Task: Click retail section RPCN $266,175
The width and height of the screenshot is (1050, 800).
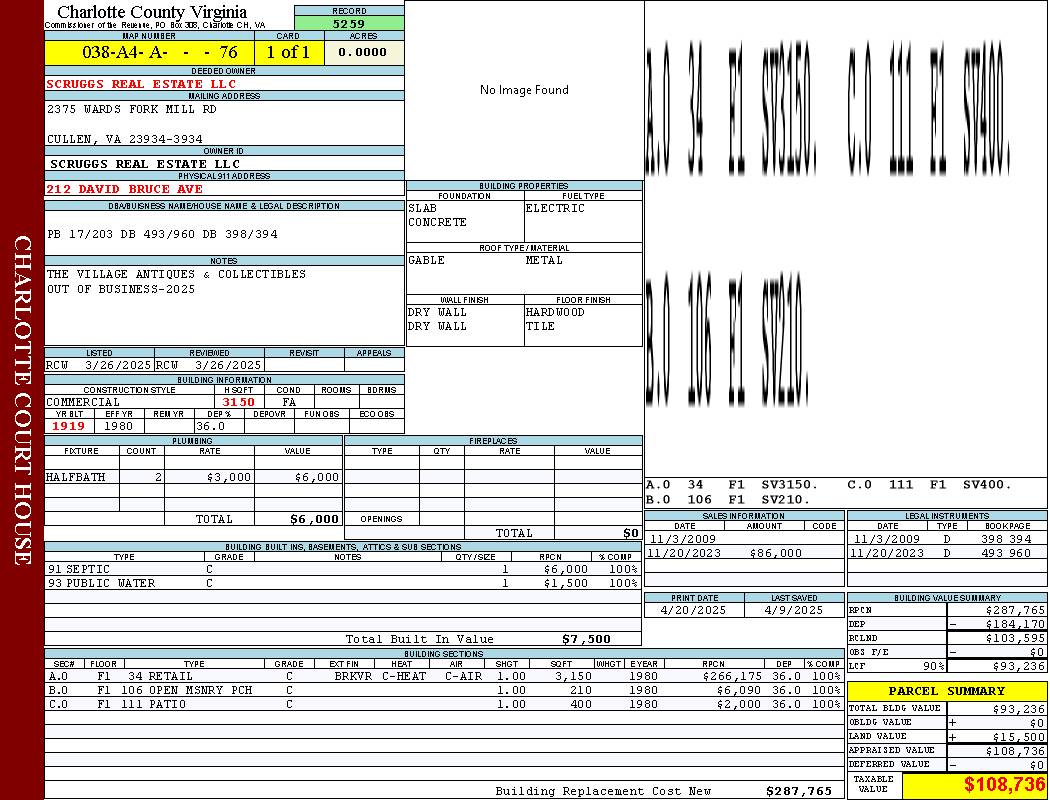Action: (731, 676)
